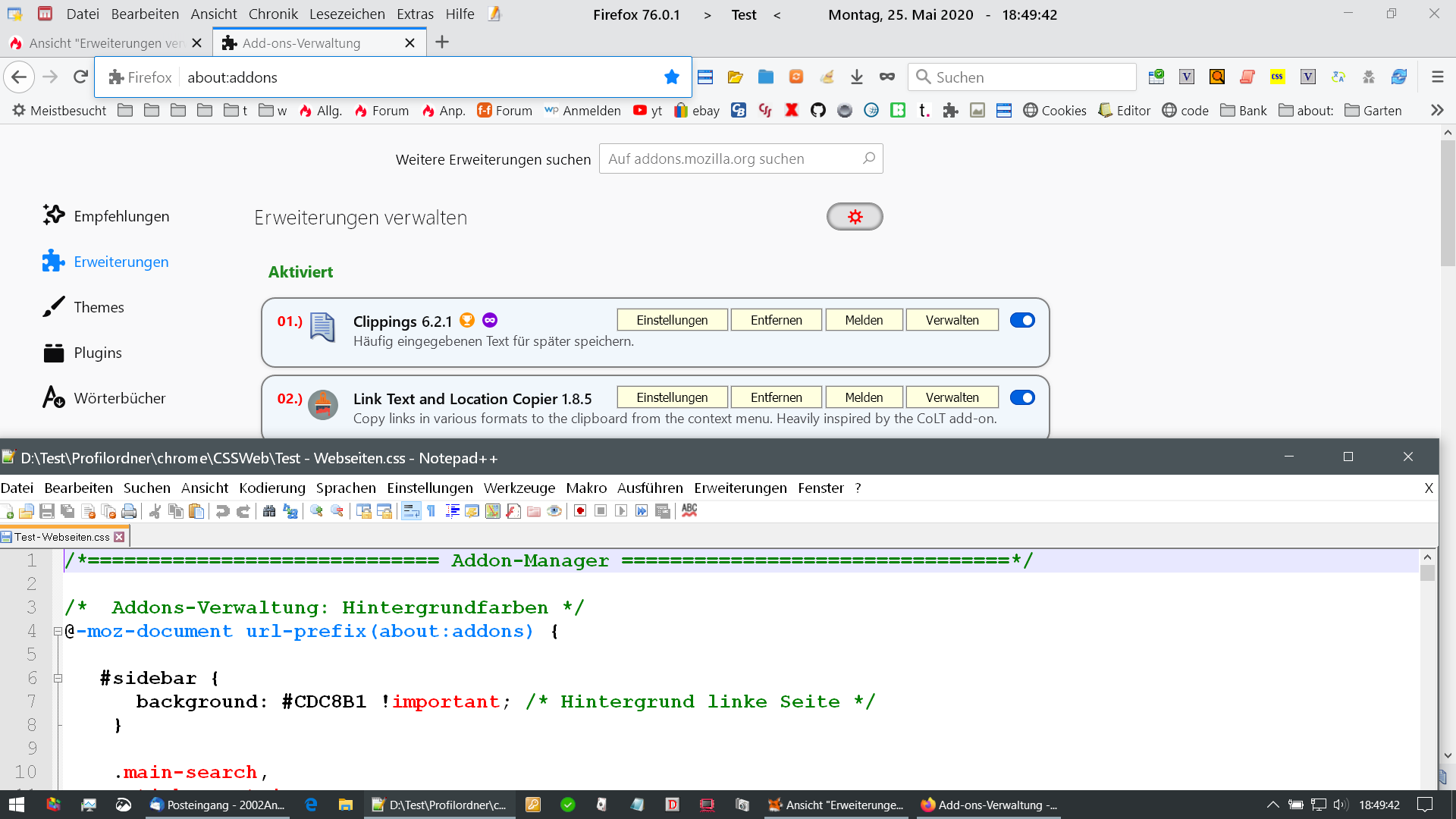The width and height of the screenshot is (1456, 819).
Task: Expand the bookmarks toolbar overflow chevron
Action: coord(1437,110)
